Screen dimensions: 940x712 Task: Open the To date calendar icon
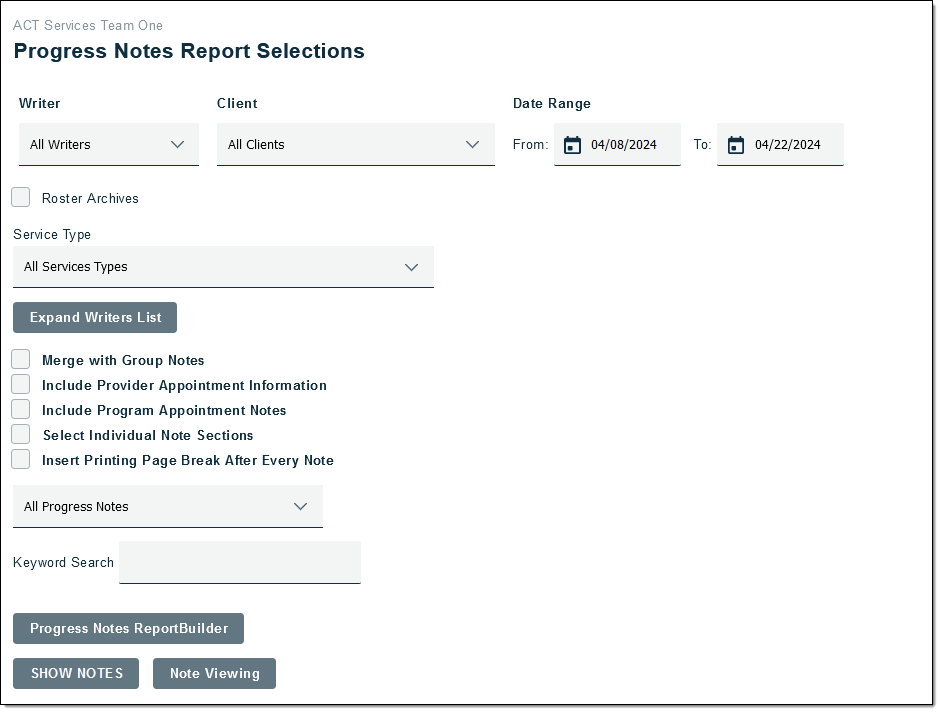736,145
